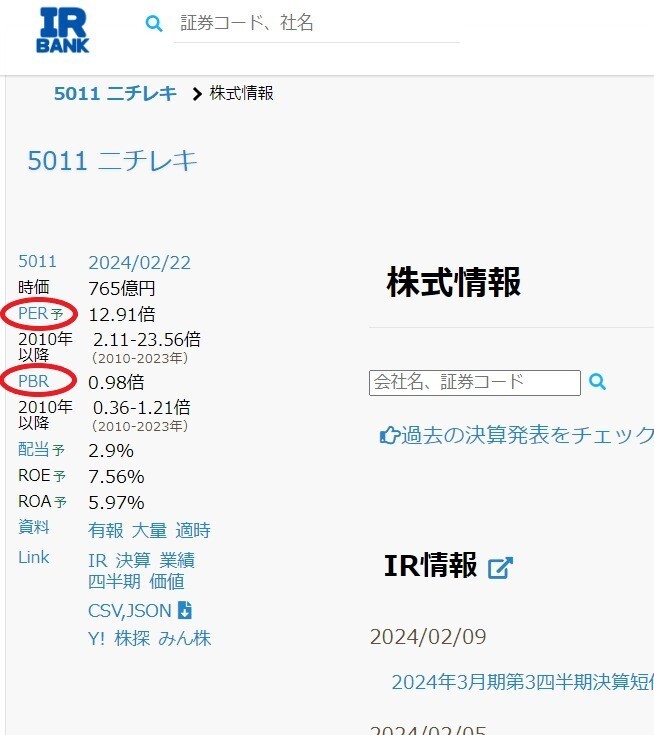Open the IR BANK logo home link
Viewport: 654px width, 735px height.
point(62,30)
